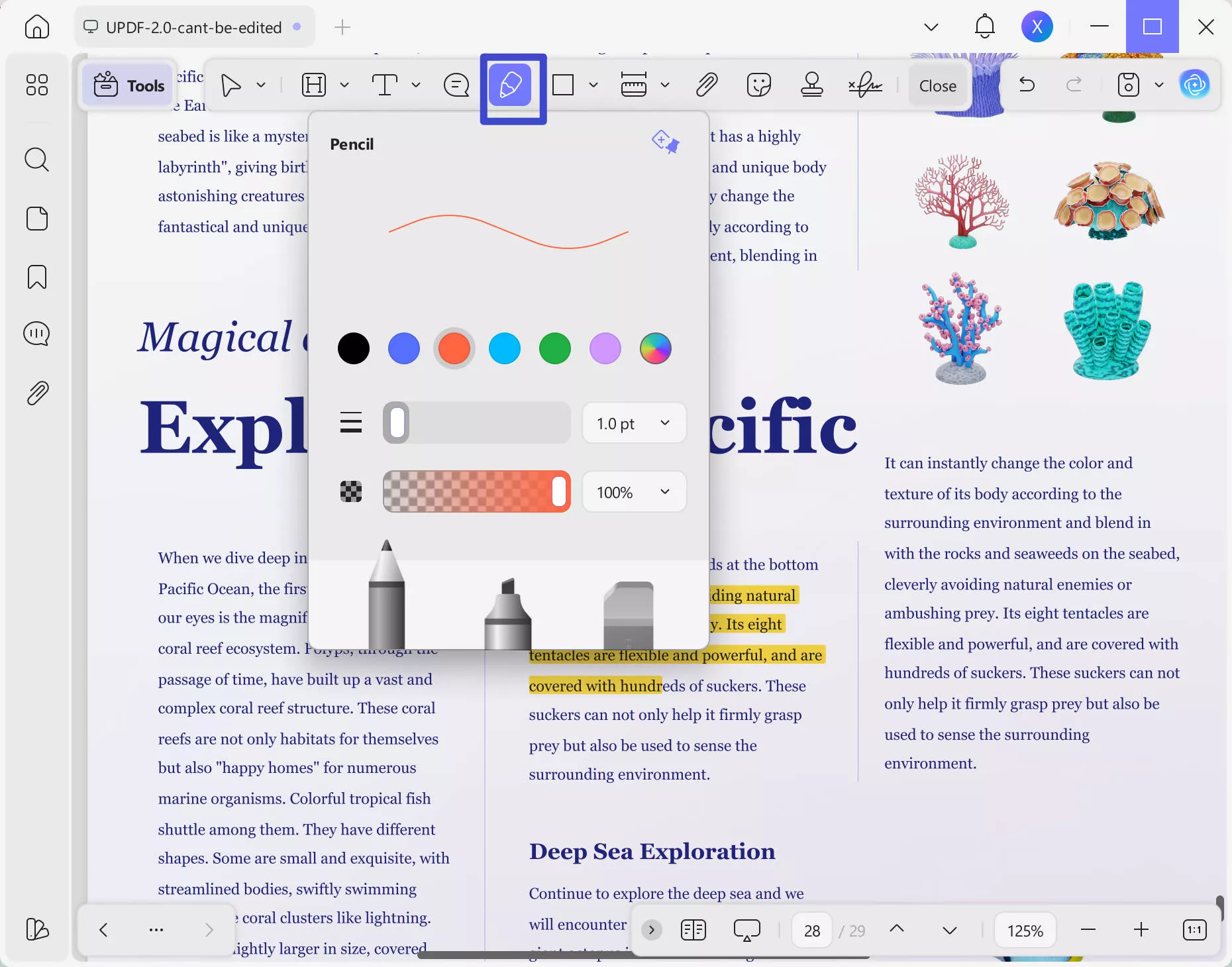Fit page to actual size 1:1
The width and height of the screenshot is (1232, 967).
(1195, 930)
